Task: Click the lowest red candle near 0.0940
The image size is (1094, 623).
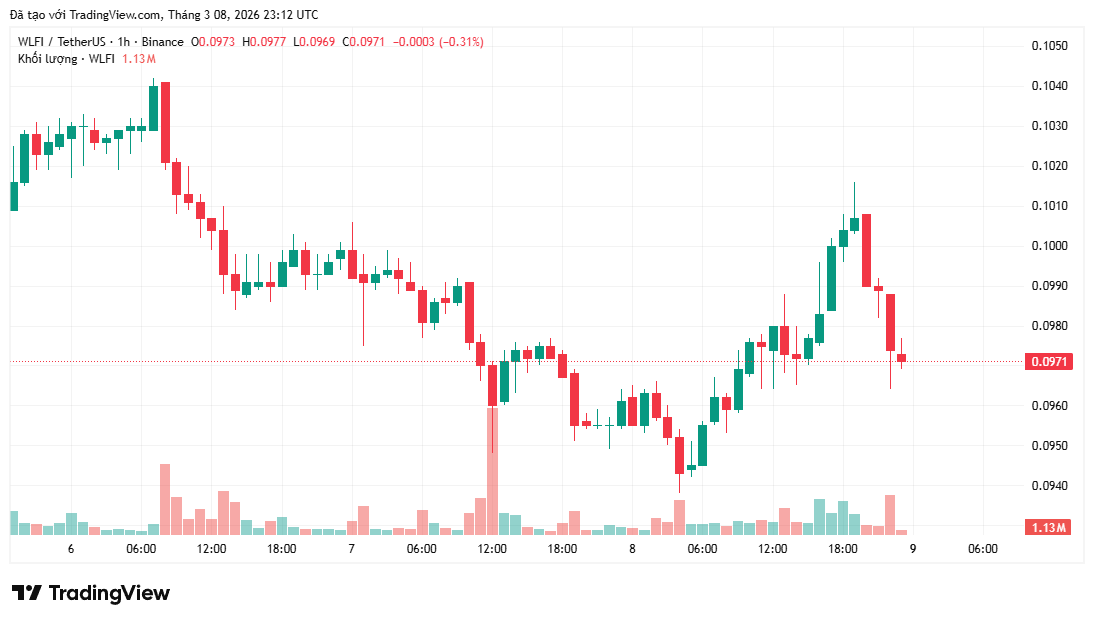Action: tap(679, 455)
